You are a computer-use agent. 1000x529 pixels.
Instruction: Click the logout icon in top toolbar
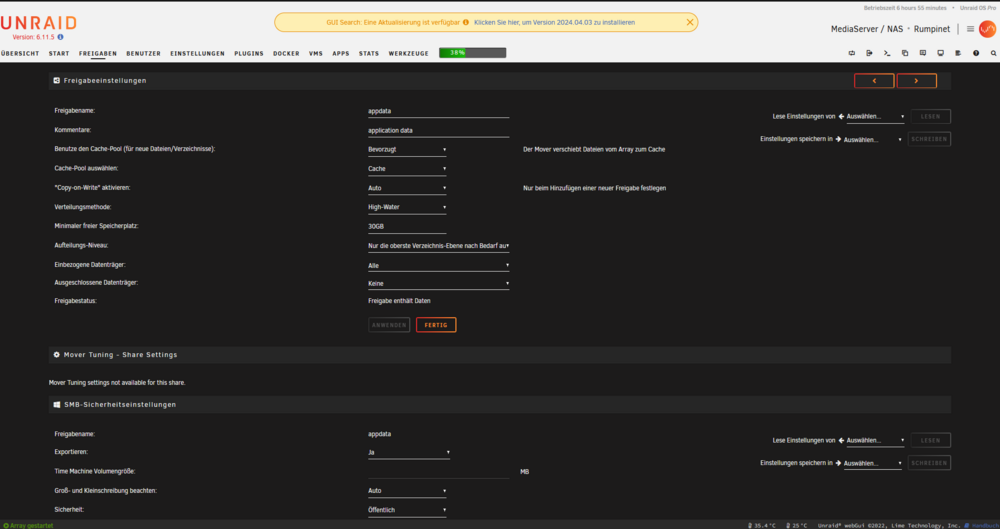[x=869, y=53]
